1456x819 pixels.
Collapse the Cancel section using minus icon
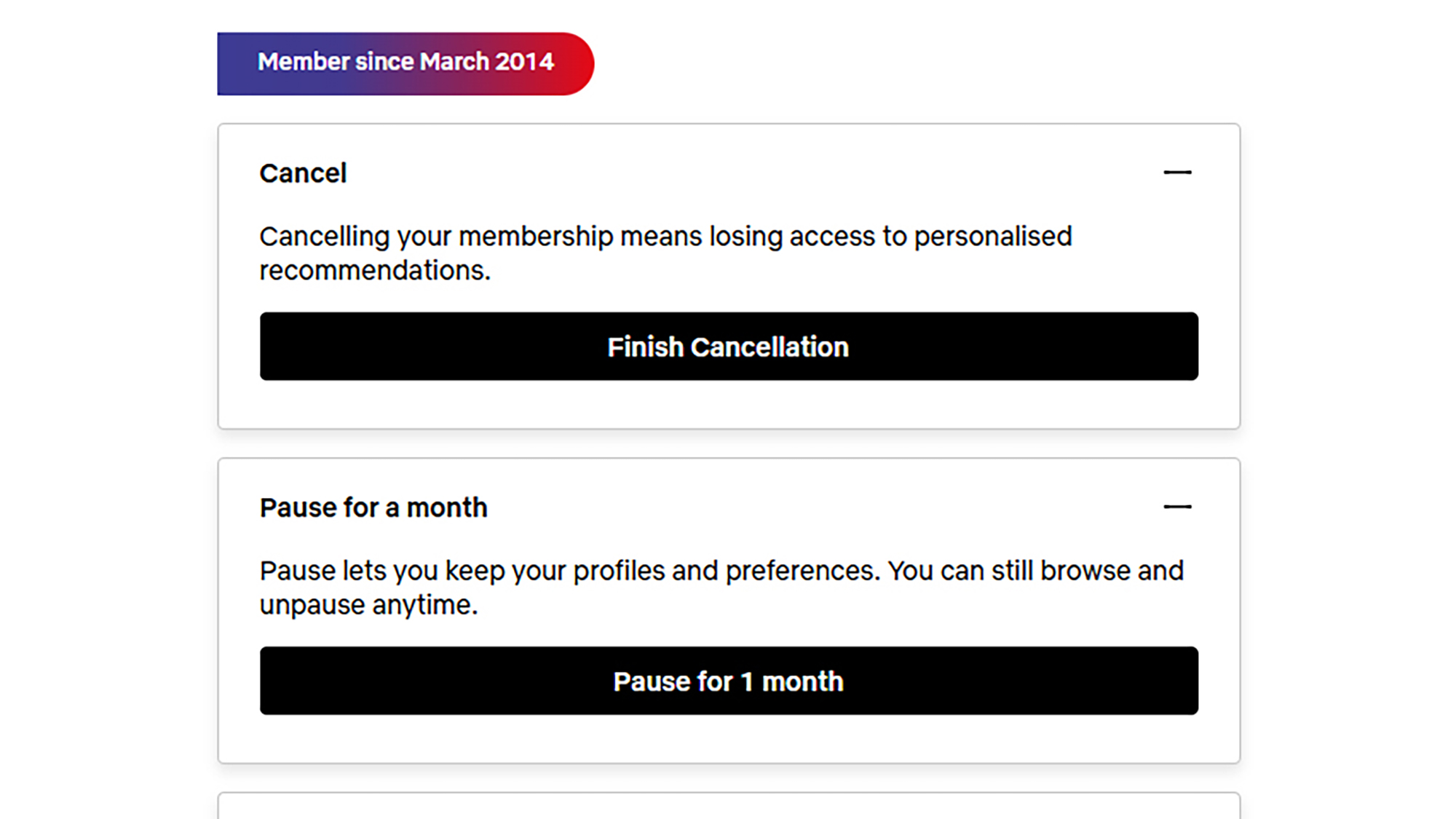(x=1176, y=173)
